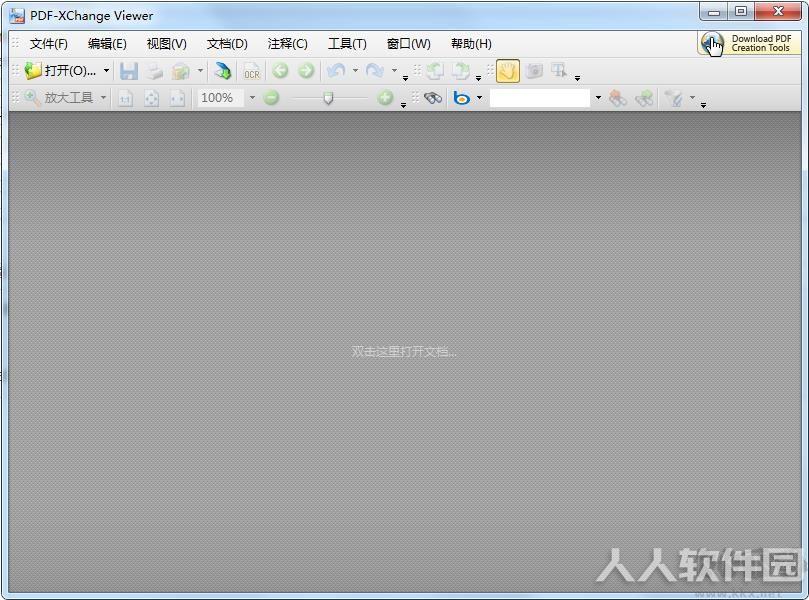Click the PDF-XChange Viewer title bar icon

(x=17, y=15)
